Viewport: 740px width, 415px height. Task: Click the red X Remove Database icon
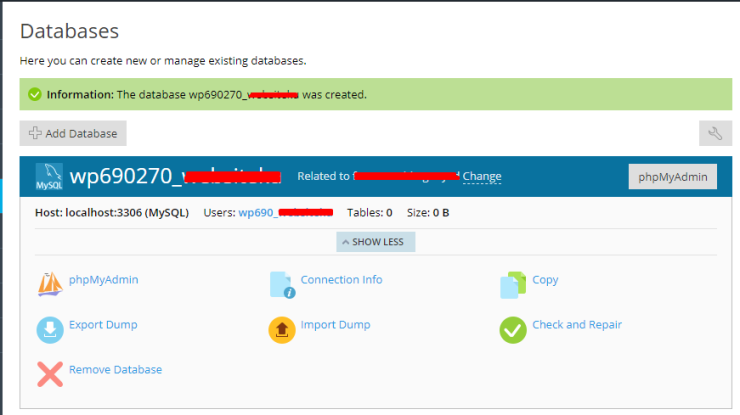(x=50, y=374)
